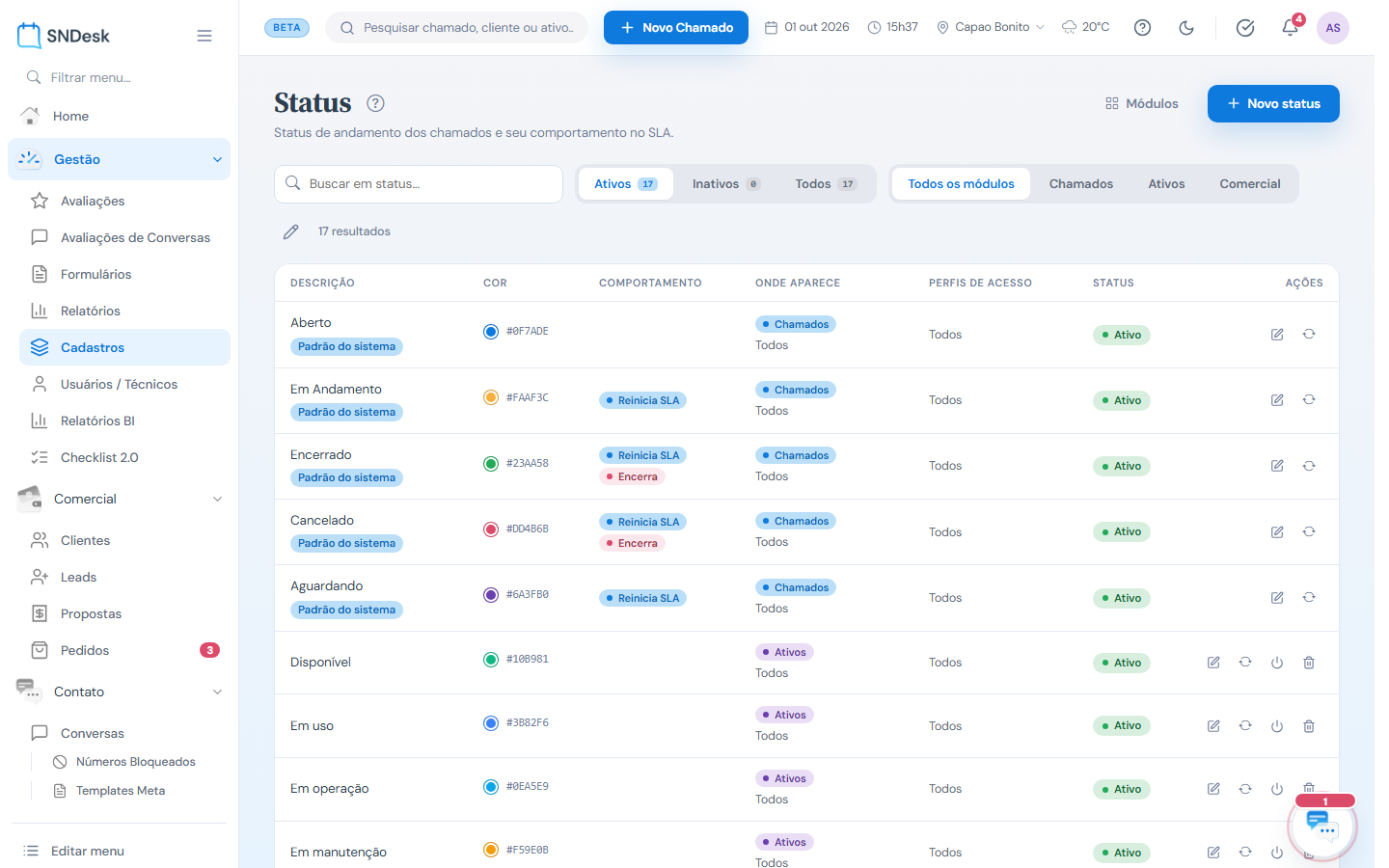Select the Inativos filter tab
The width and height of the screenshot is (1389, 868).
[x=725, y=184]
